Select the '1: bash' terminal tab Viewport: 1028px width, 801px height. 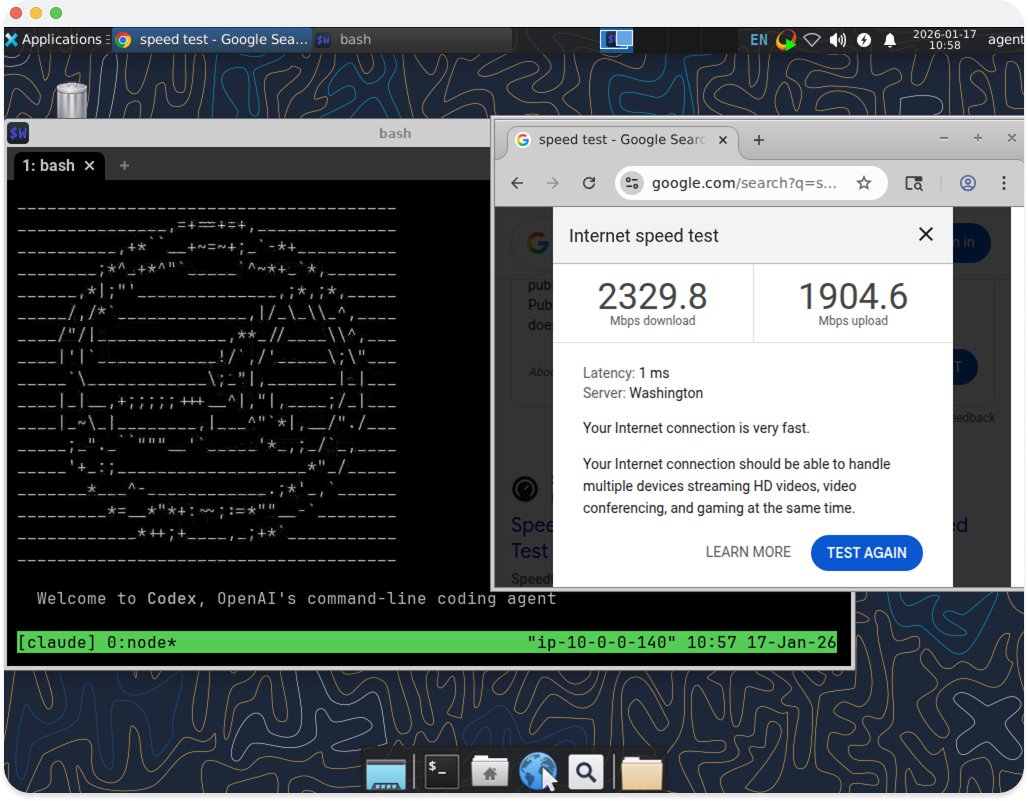49,165
